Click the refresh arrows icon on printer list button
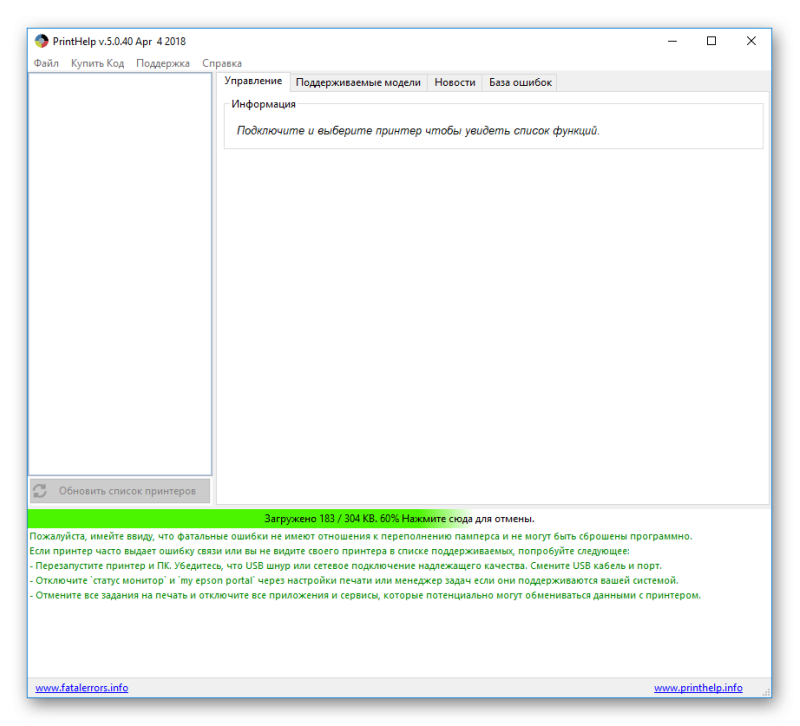The width and height of the screenshot is (800, 726). 40,491
